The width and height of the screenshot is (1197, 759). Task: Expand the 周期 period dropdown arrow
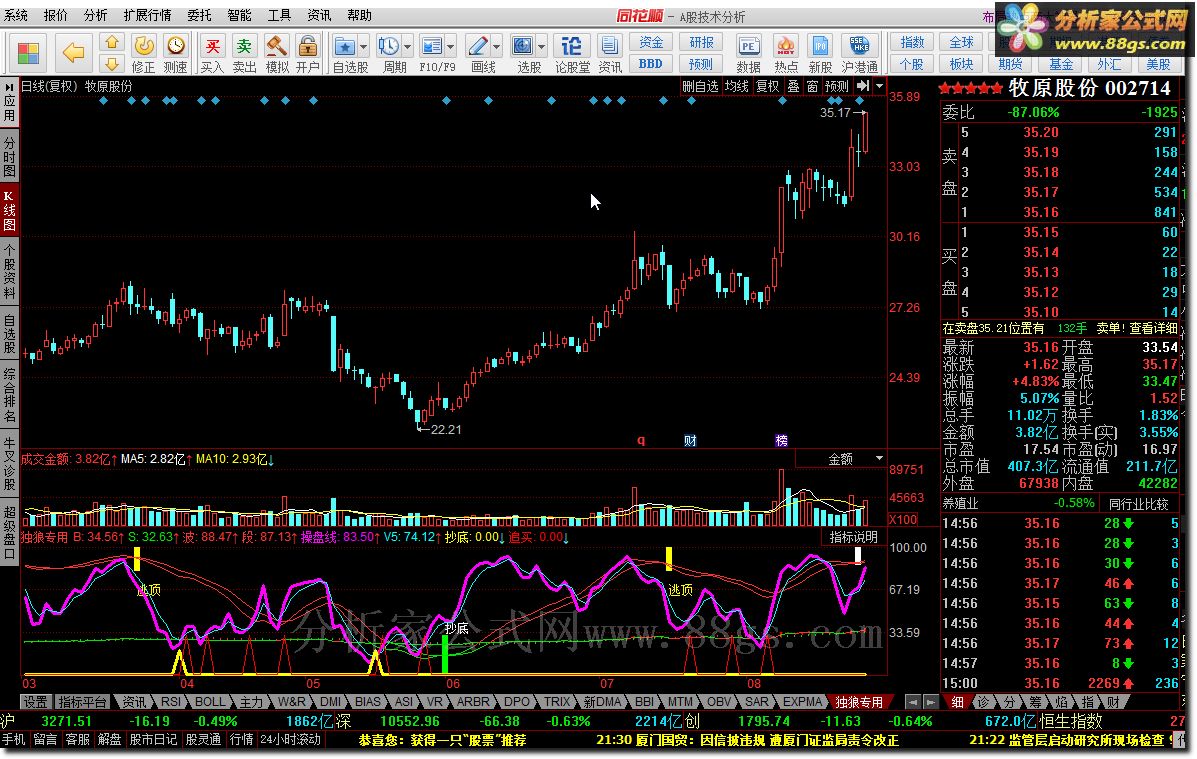click(408, 47)
